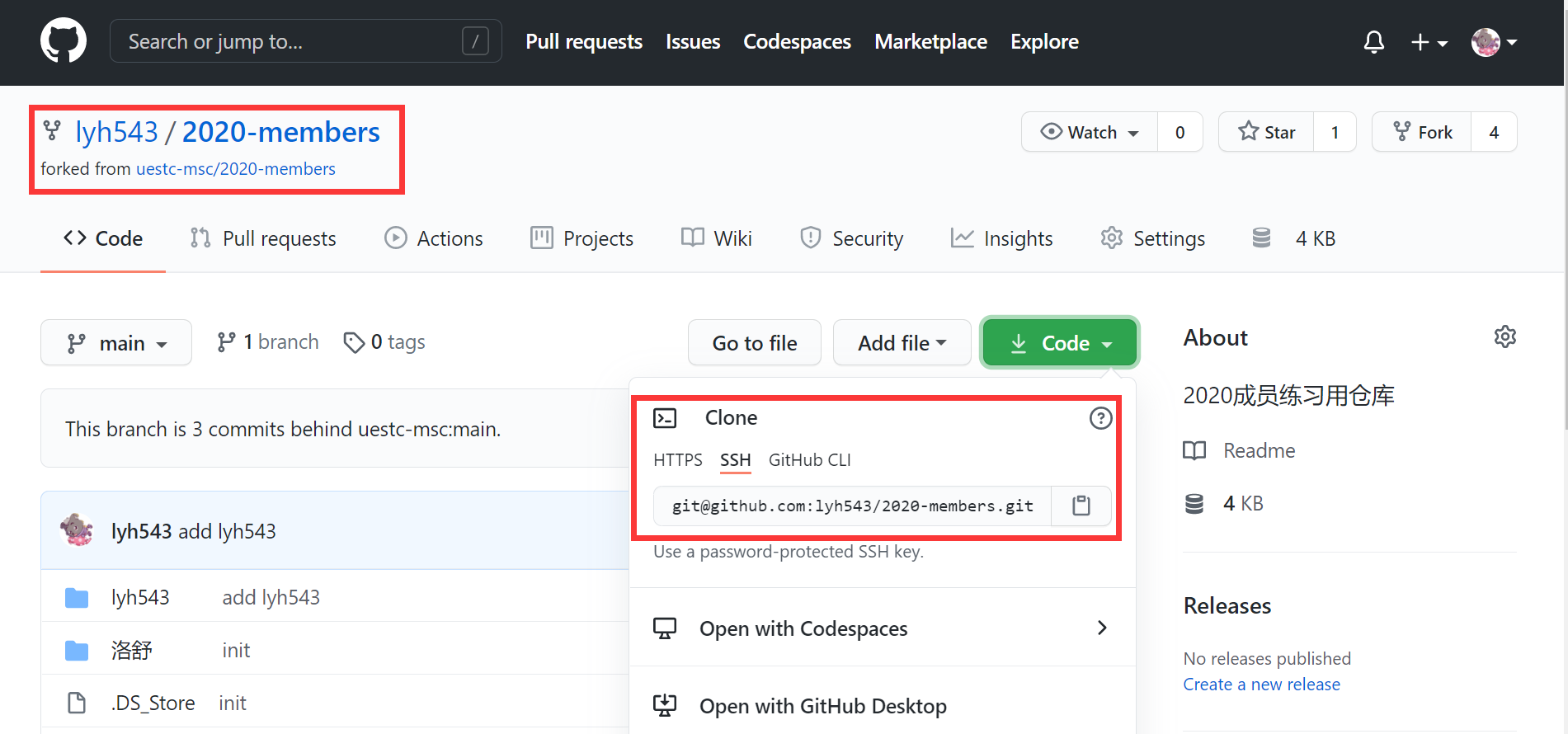Star this repository
Viewport: 1568px width, 734px height.
(1266, 132)
